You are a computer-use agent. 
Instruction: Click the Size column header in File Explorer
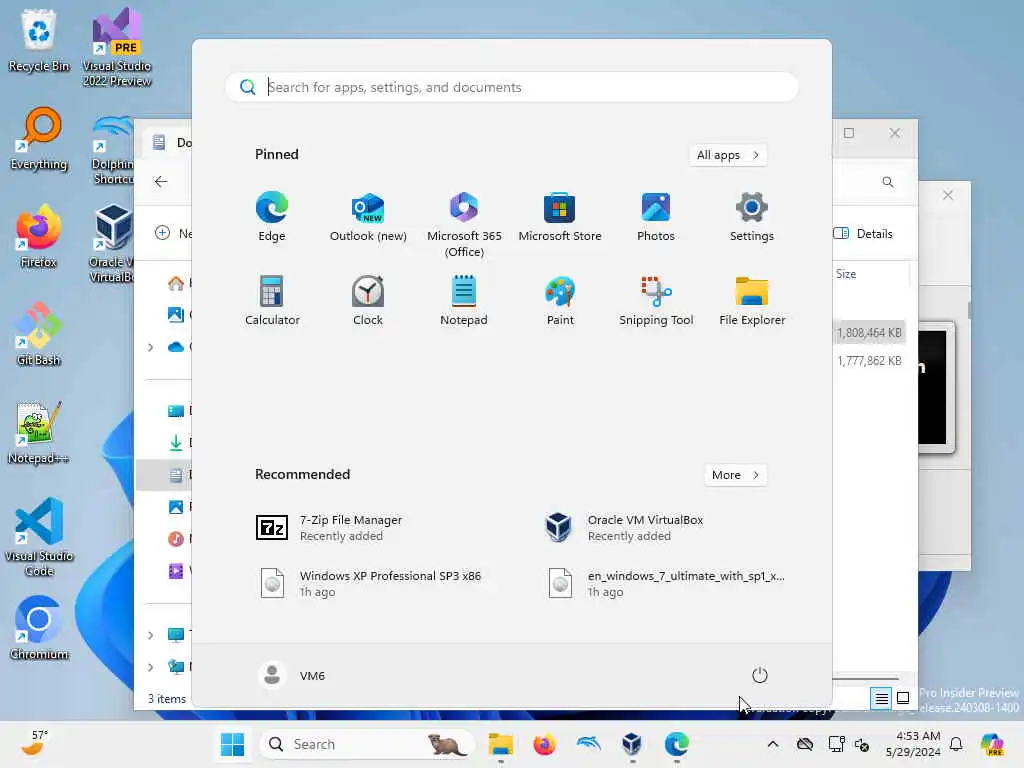click(x=846, y=274)
